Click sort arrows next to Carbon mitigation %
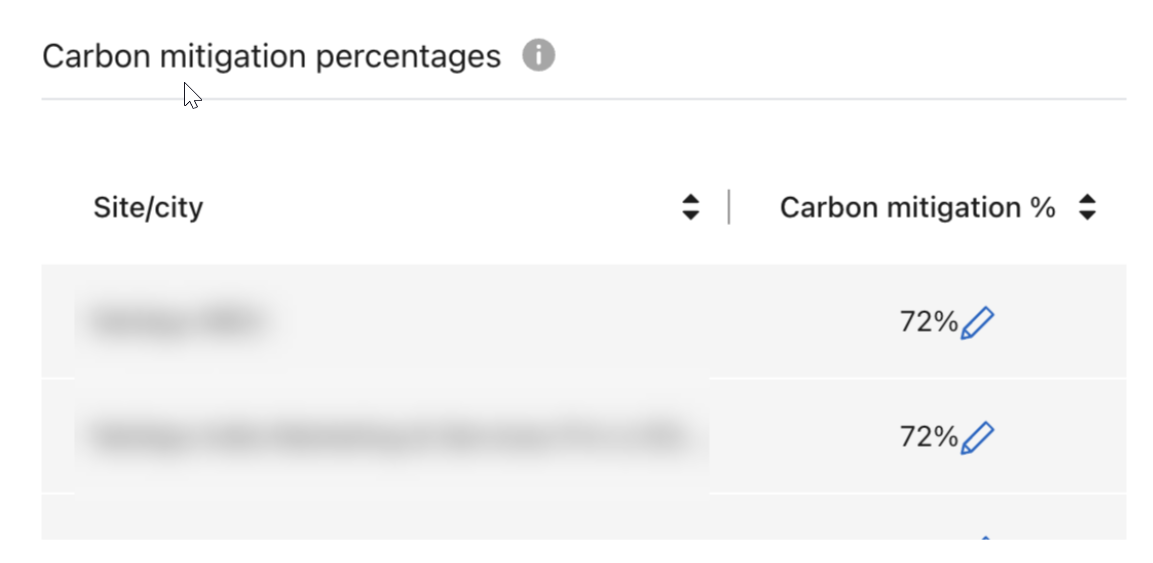The width and height of the screenshot is (1153, 563). tap(1088, 207)
